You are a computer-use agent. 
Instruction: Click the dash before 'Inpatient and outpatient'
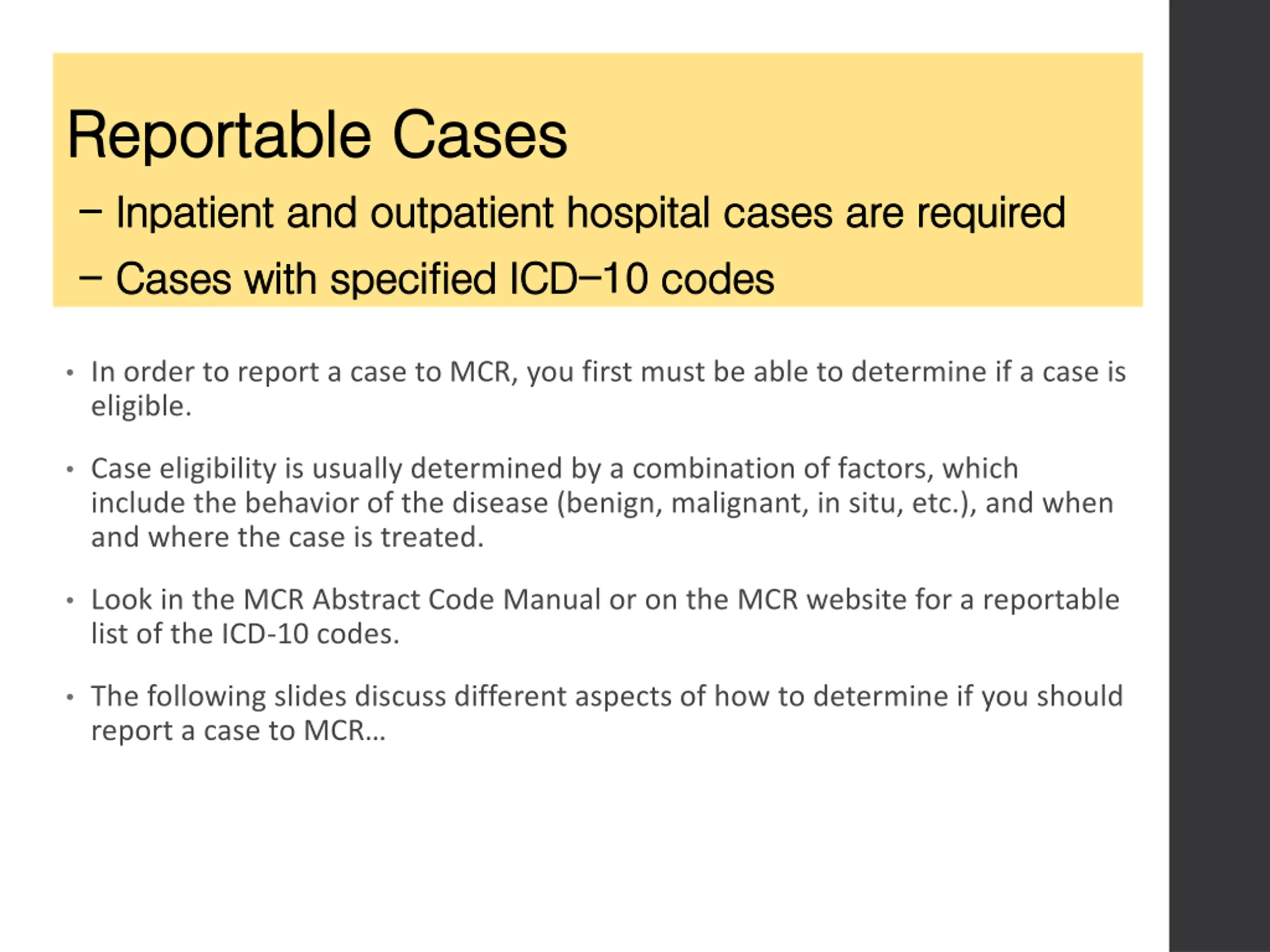click(90, 212)
